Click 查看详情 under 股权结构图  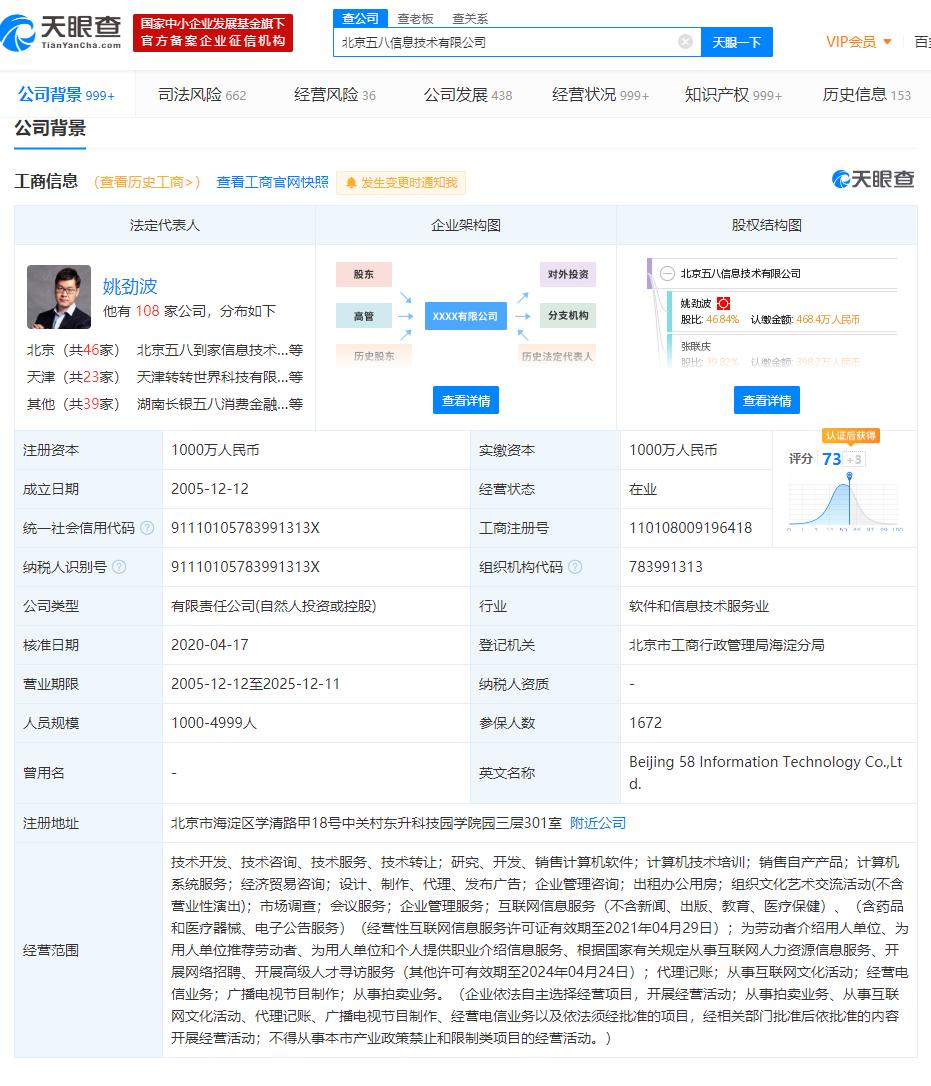pyautogui.click(x=767, y=400)
